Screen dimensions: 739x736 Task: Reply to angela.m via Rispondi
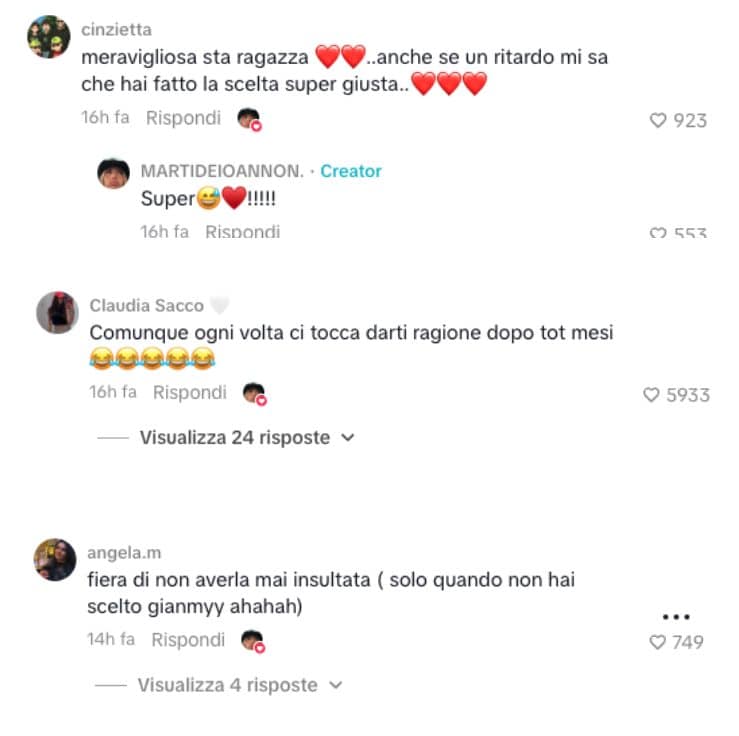(x=188, y=640)
